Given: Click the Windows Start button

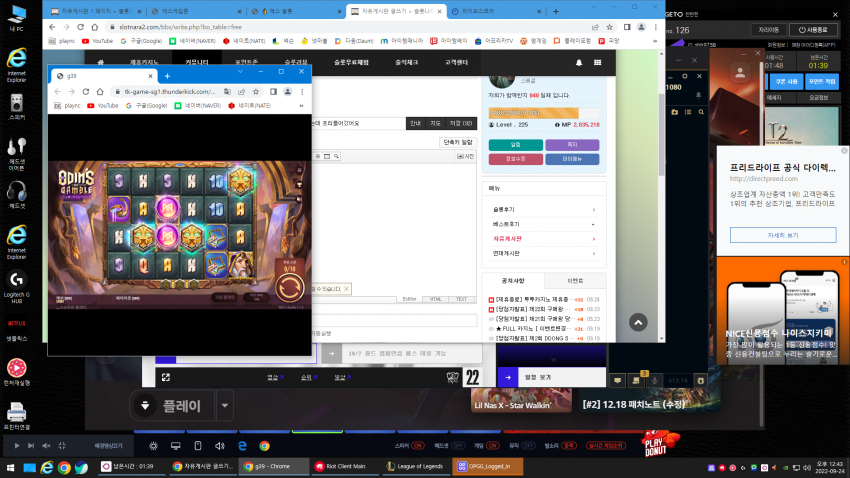Looking at the screenshot, I should 10,467.
